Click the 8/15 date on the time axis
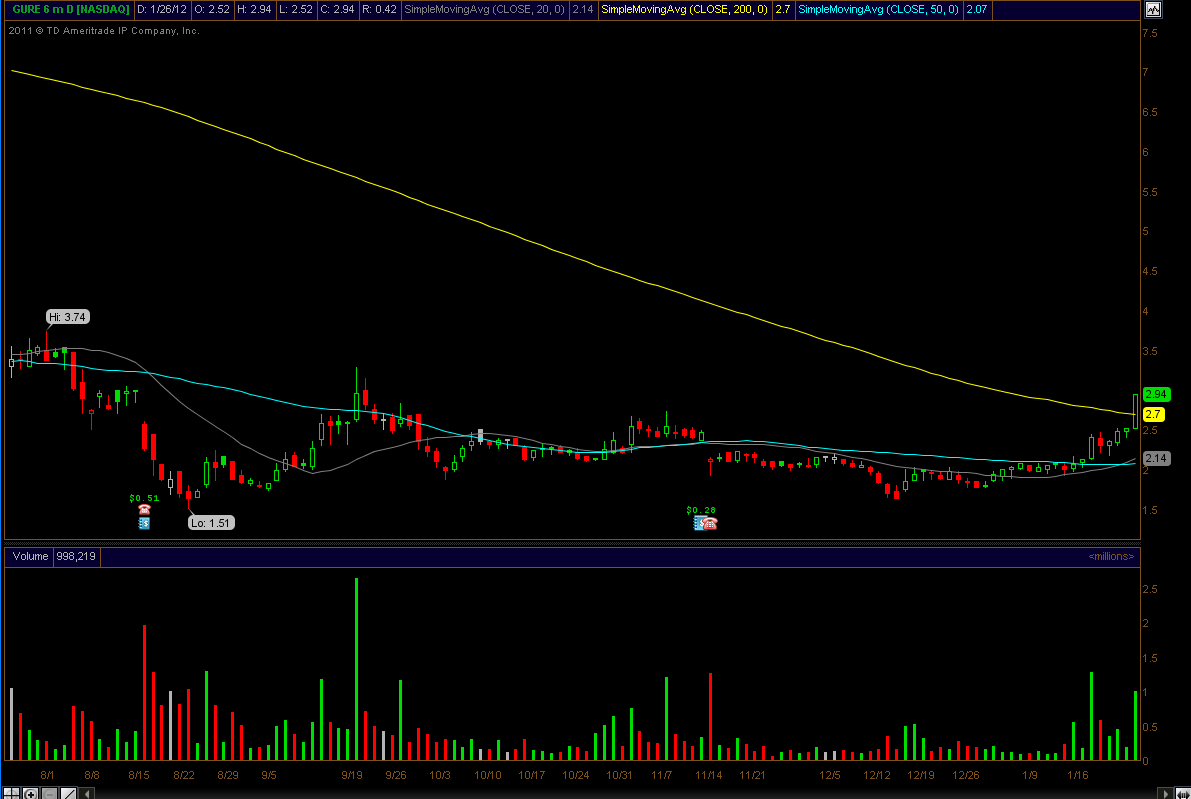1191x799 pixels. (139, 775)
